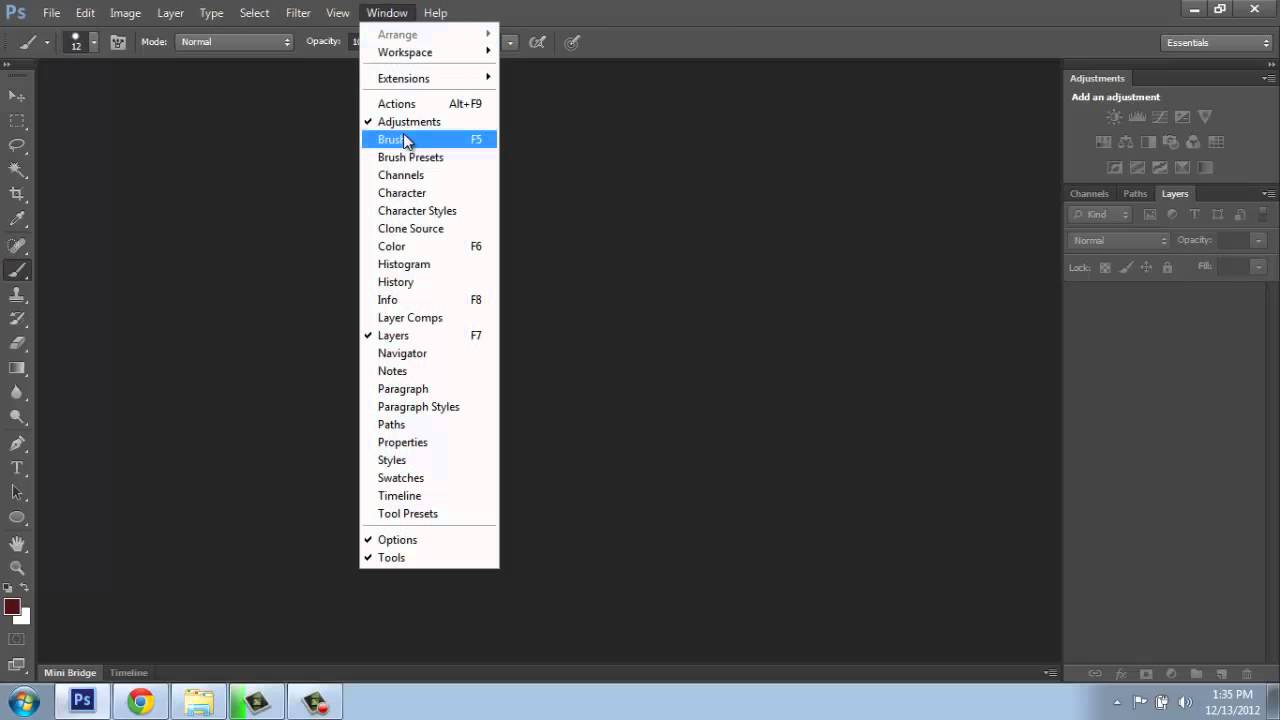Toggle Adjustments panel in Window menu

pos(428,122)
